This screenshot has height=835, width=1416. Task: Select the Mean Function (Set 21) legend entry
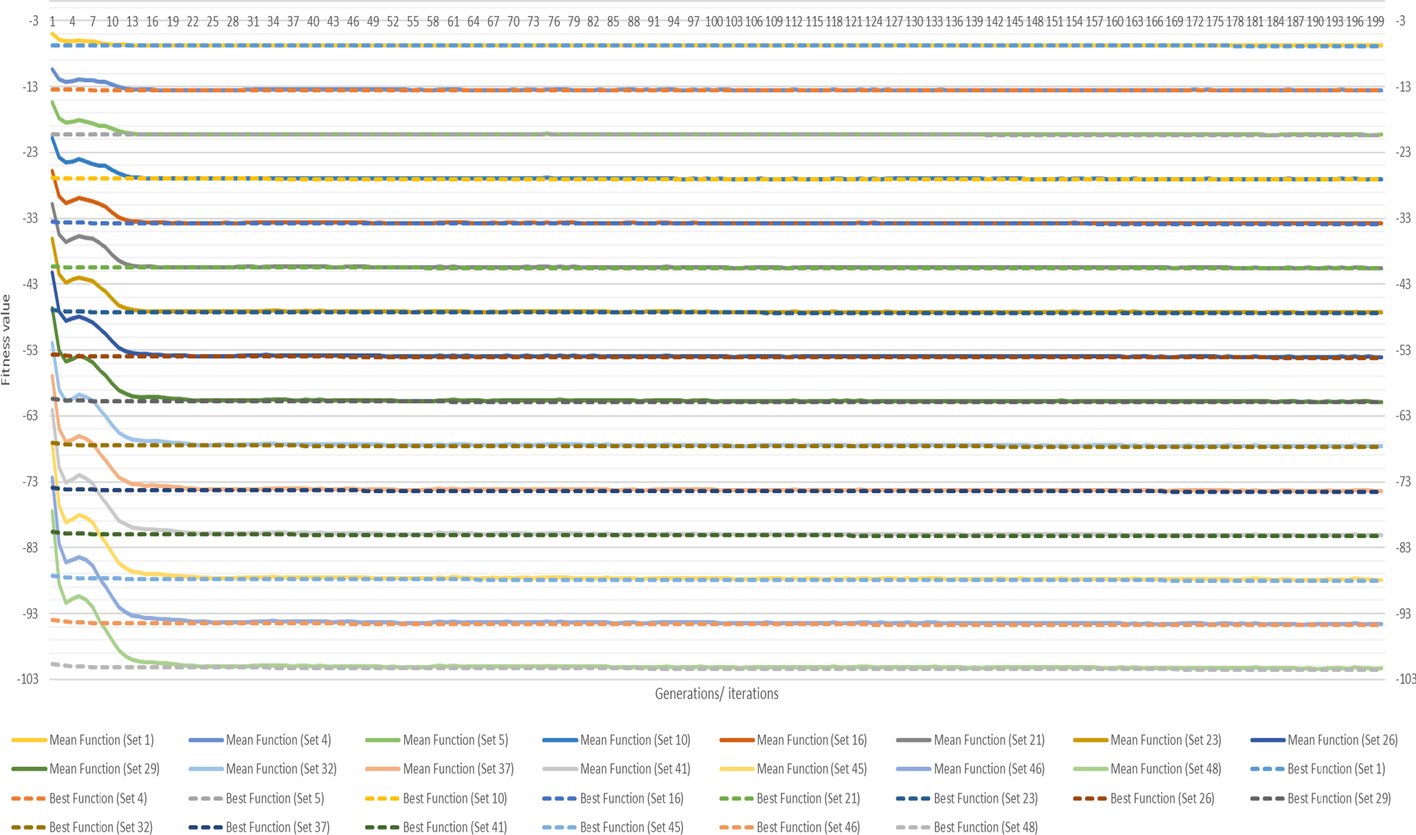[x=971, y=740]
